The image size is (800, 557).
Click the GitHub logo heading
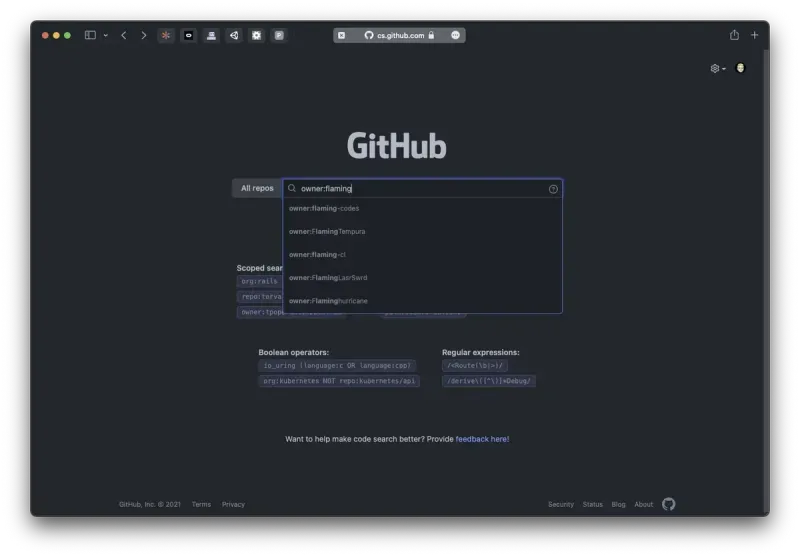pos(397,146)
